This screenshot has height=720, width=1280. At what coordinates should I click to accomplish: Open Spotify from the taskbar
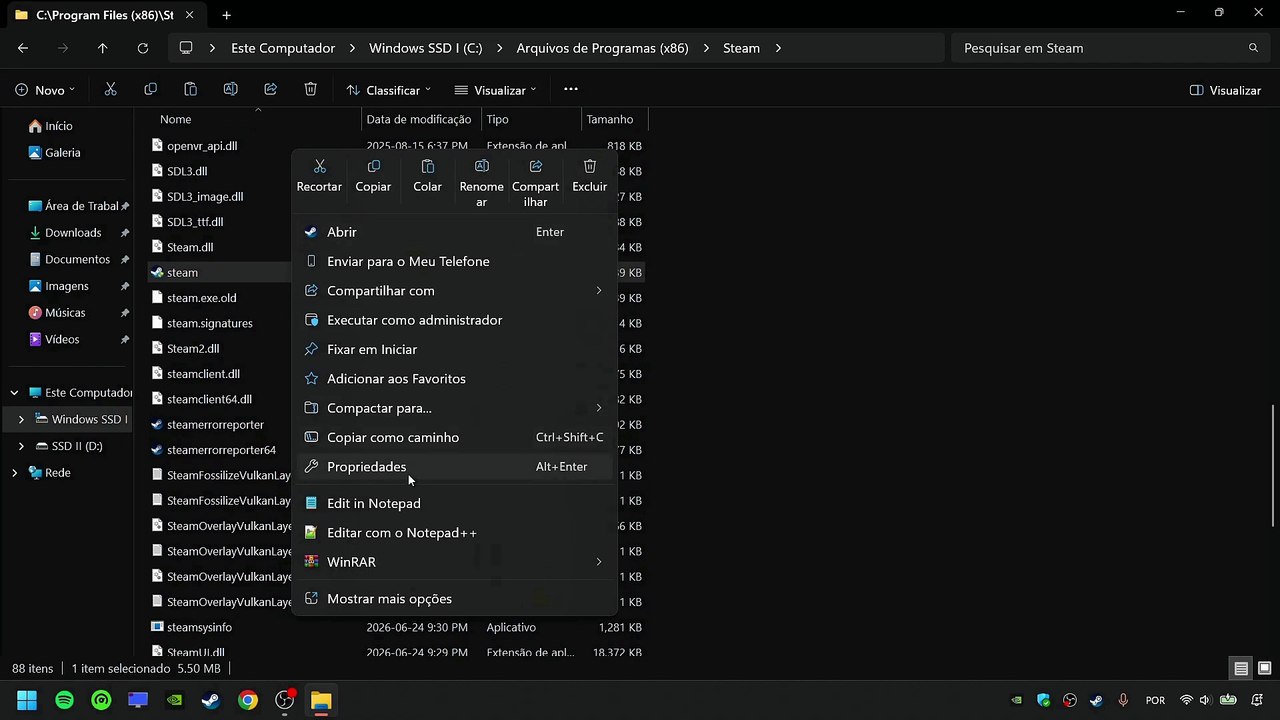pos(64,700)
